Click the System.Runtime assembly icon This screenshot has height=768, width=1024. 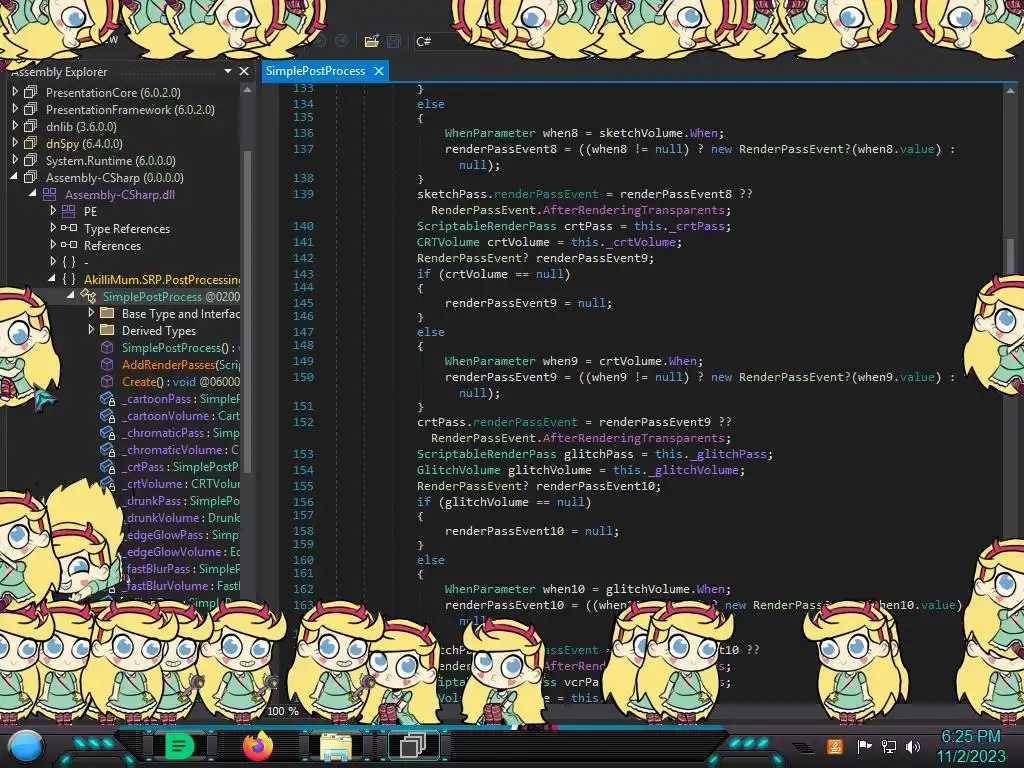[x=31, y=160]
